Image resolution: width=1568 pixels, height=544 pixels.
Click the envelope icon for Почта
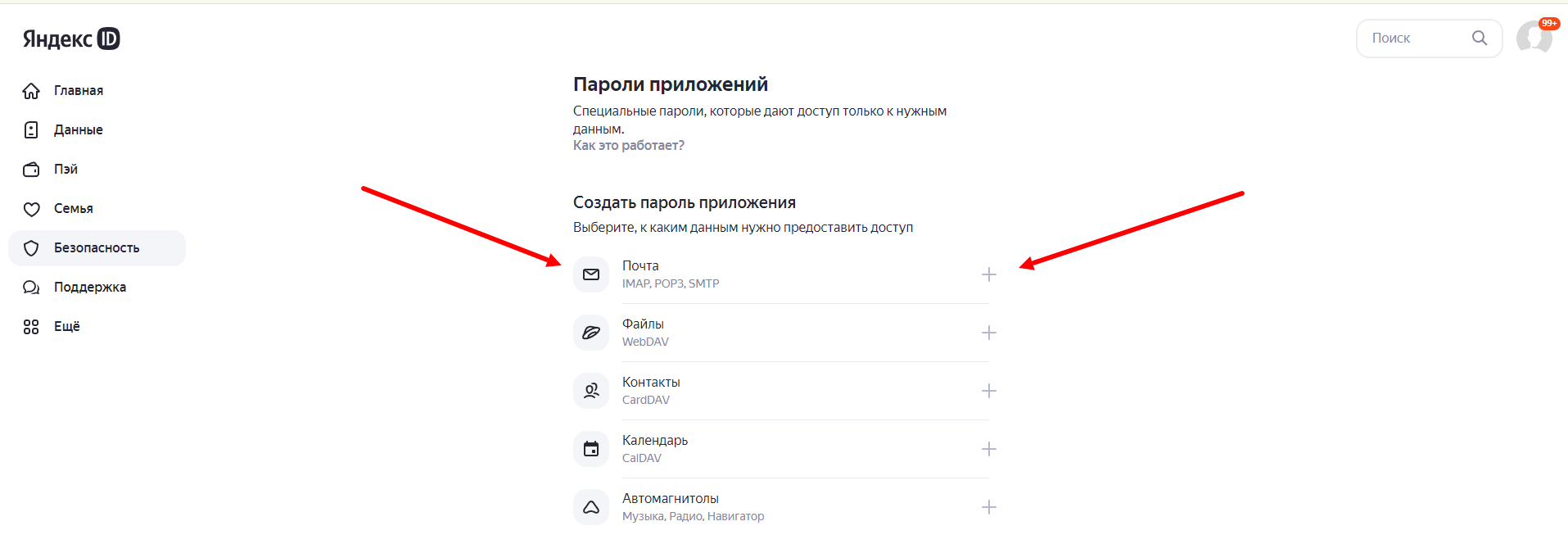pyautogui.click(x=591, y=274)
